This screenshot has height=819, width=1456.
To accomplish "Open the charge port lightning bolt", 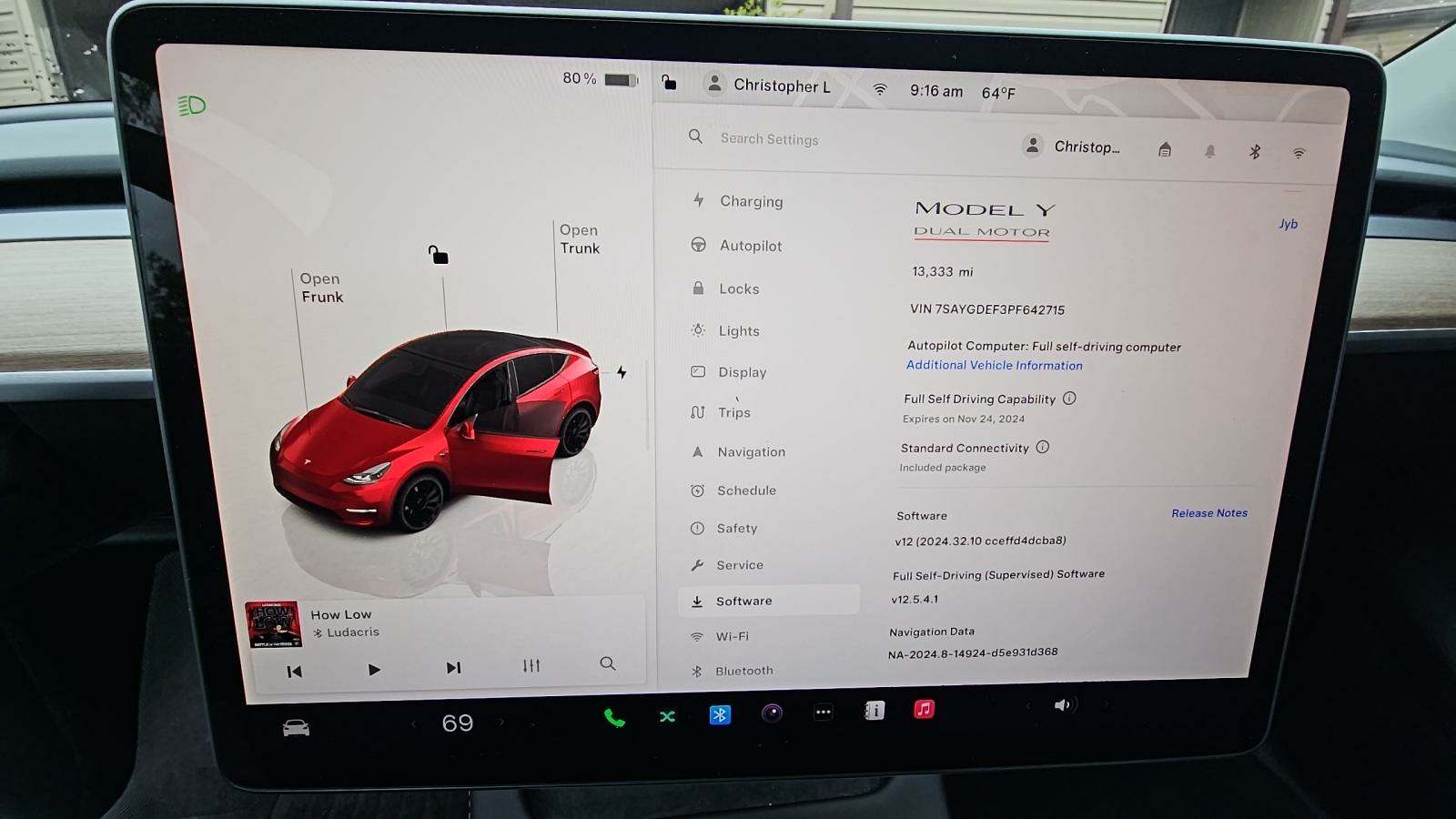I will tap(622, 372).
